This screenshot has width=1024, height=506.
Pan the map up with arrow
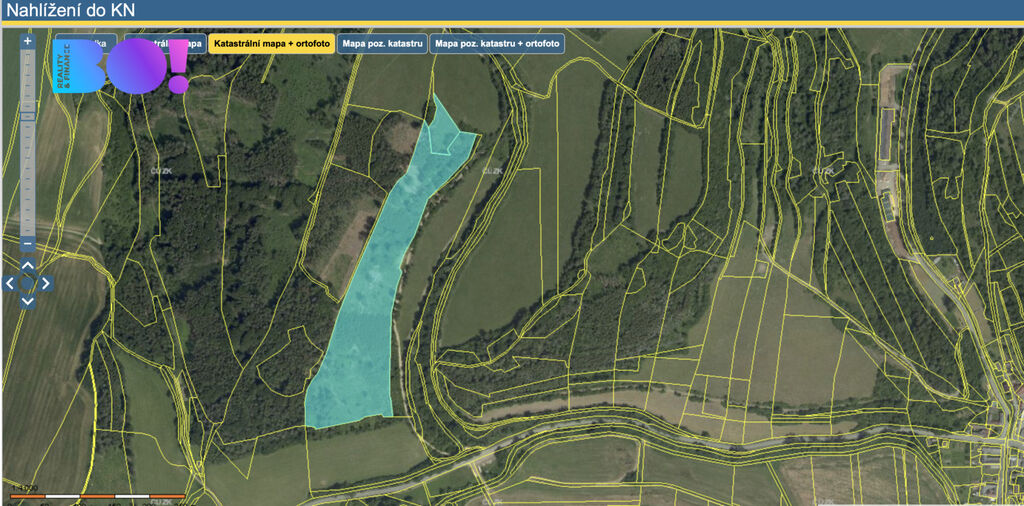(x=28, y=266)
